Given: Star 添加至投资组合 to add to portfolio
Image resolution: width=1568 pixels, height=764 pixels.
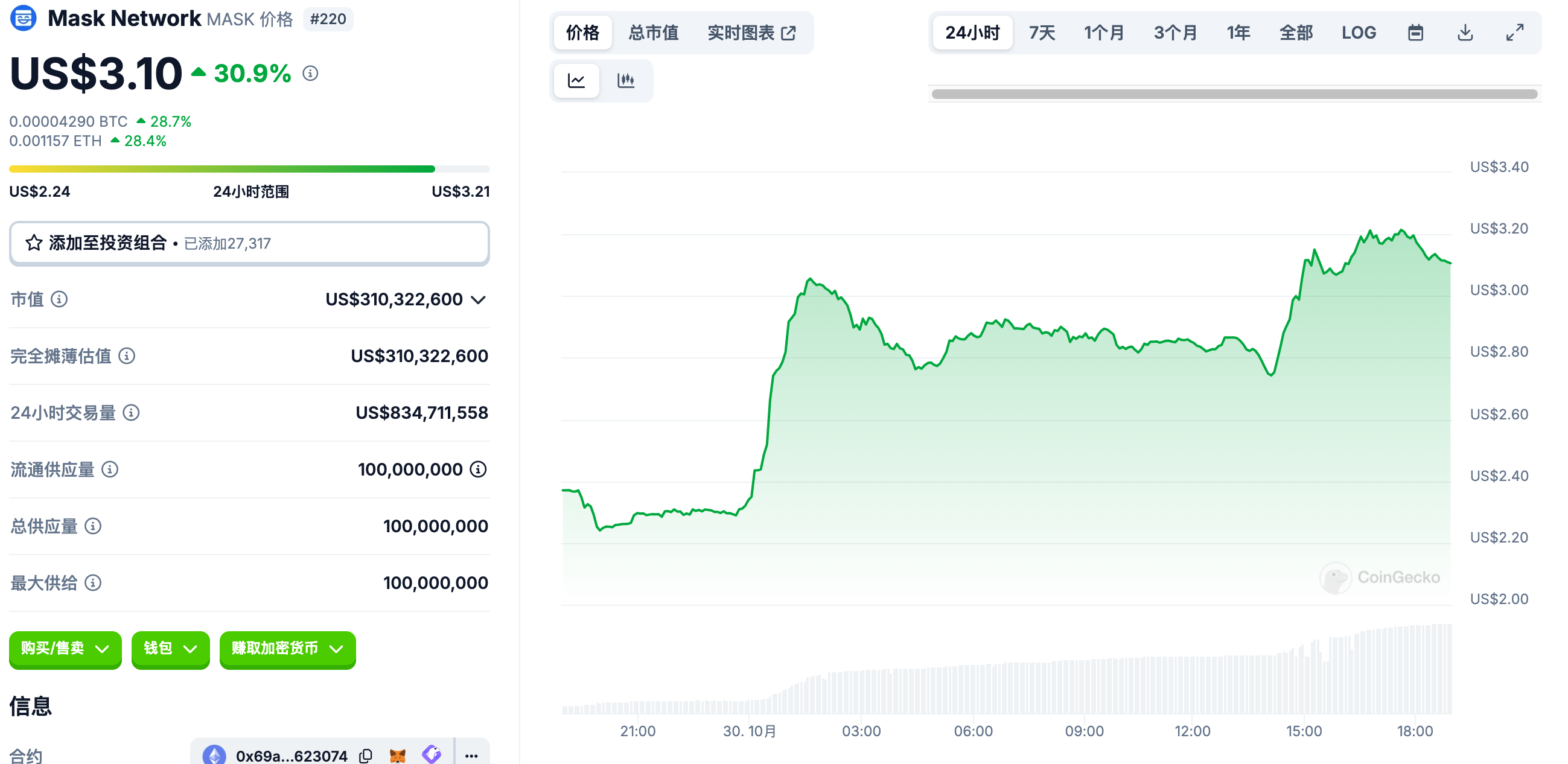Looking at the screenshot, I should click(34, 243).
